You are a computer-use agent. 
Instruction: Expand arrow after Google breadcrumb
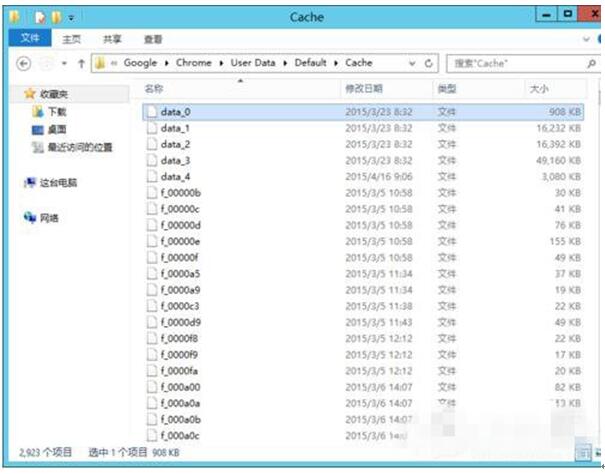(167, 63)
